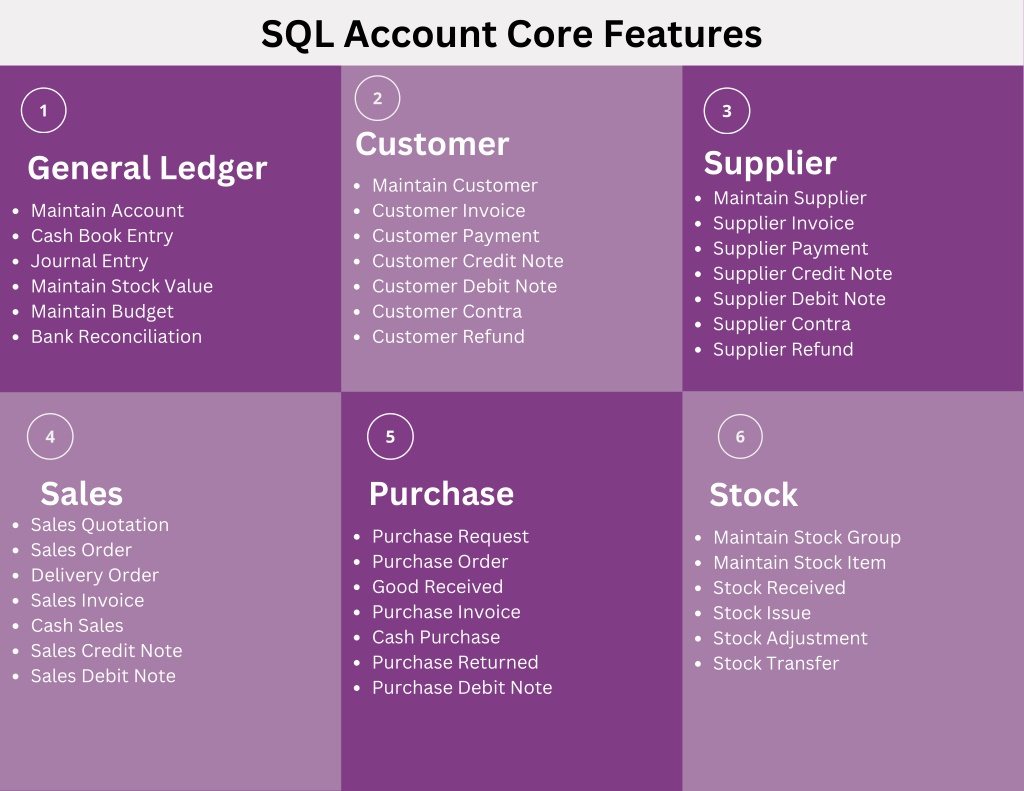Select the Customer Credit Note entry
Image resolution: width=1024 pixels, height=791 pixels.
tap(468, 261)
